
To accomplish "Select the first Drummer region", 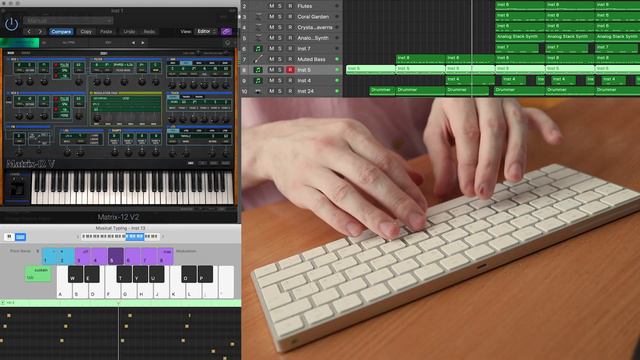I will [382, 91].
